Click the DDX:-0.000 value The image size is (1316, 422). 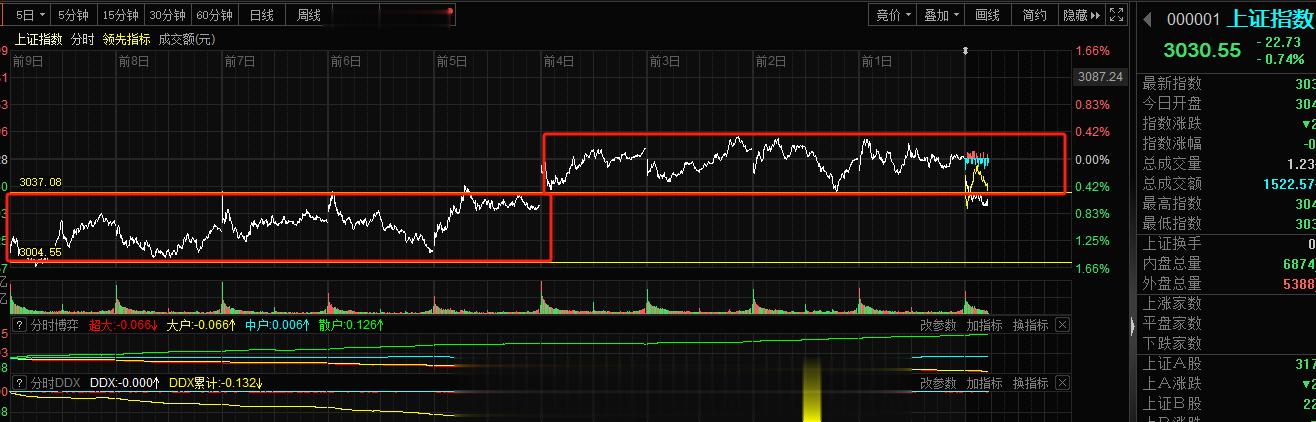tap(125, 383)
